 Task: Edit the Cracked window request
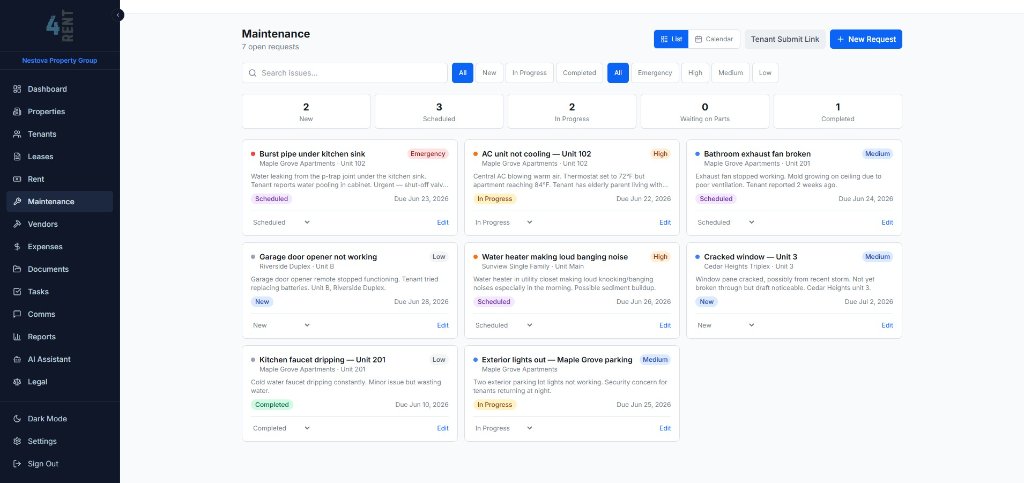click(x=887, y=325)
